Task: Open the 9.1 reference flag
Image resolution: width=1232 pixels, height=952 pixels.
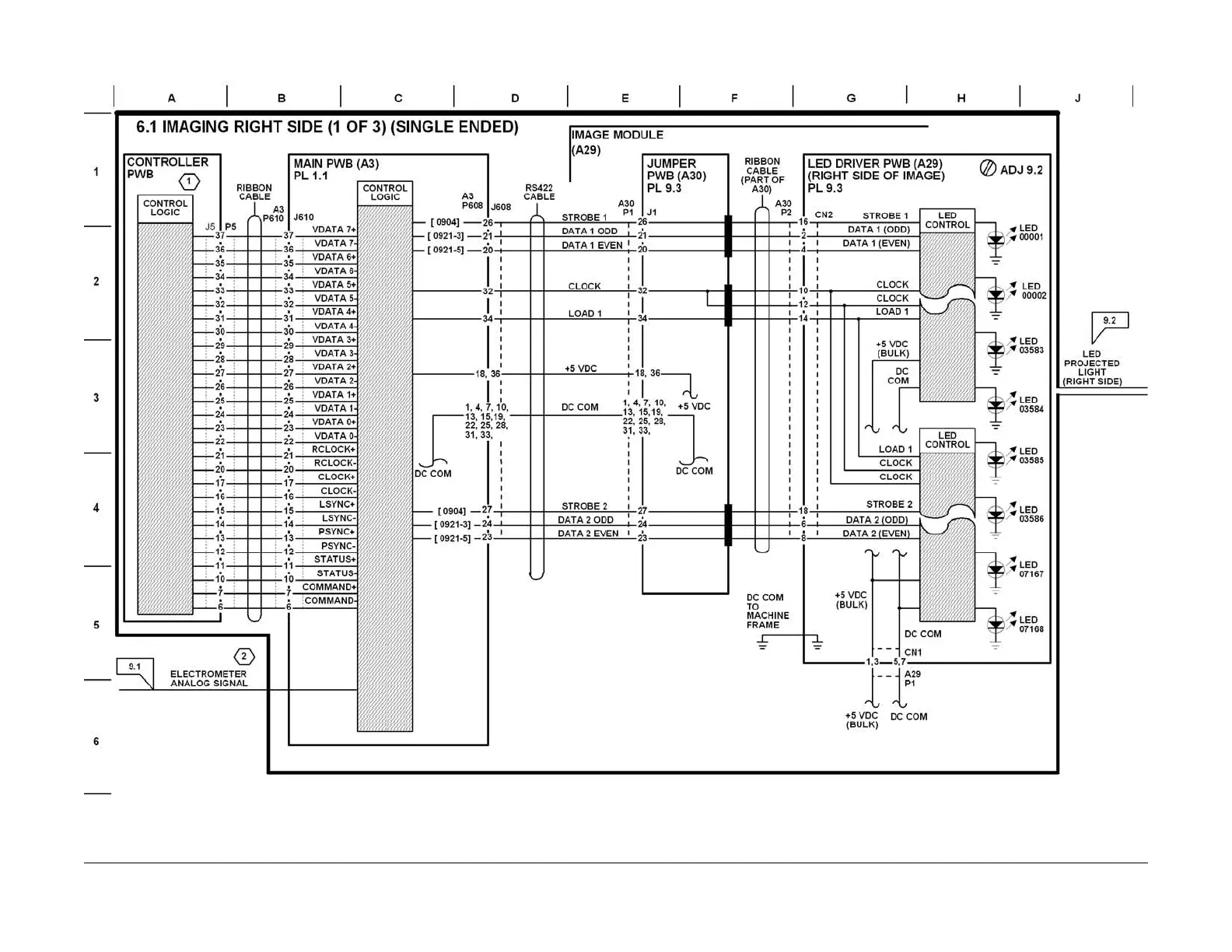Action: (x=135, y=672)
